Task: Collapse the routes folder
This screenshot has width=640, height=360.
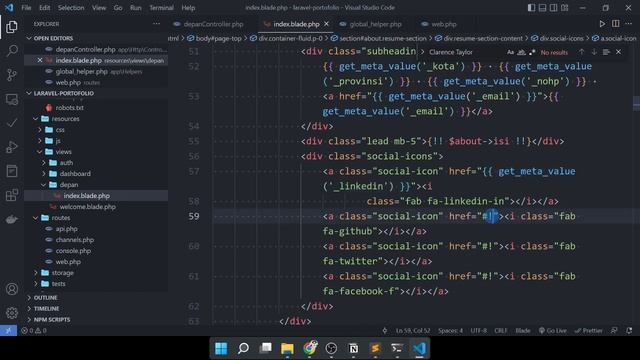Action: (36, 218)
